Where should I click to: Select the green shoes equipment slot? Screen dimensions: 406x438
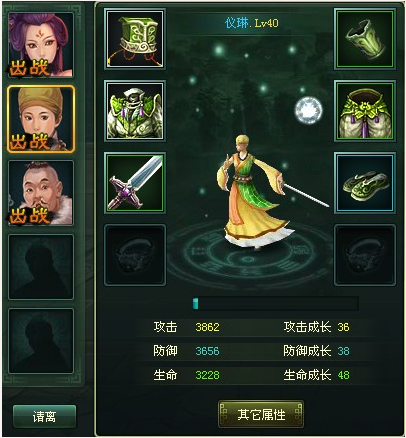[x=365, y=183]
